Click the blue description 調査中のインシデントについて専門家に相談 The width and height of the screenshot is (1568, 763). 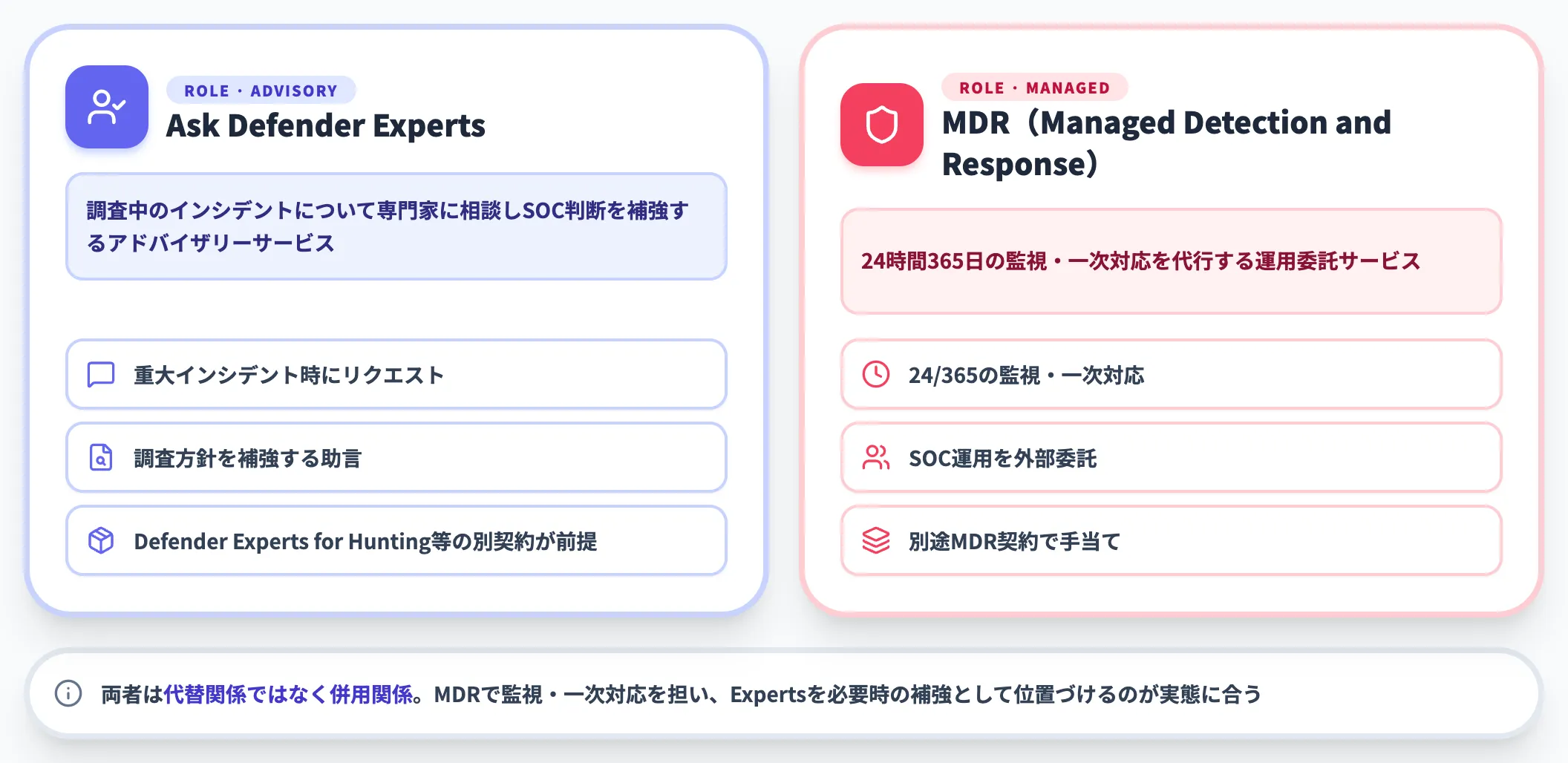pyautogui.click(x=396, y=226)
